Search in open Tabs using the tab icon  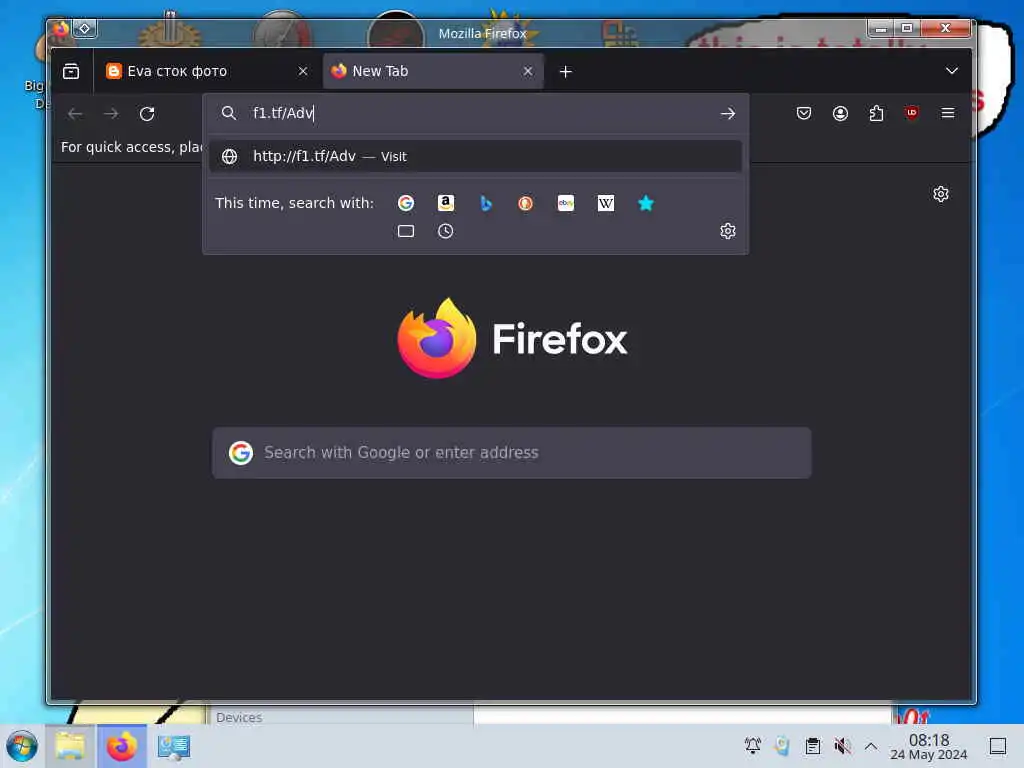[x=406, y=231]
